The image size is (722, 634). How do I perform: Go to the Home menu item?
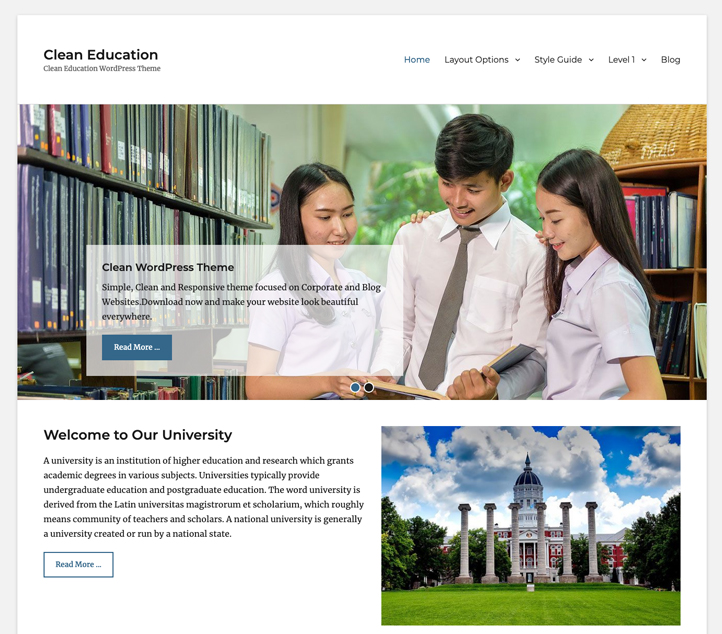click(x=416, y=60)
